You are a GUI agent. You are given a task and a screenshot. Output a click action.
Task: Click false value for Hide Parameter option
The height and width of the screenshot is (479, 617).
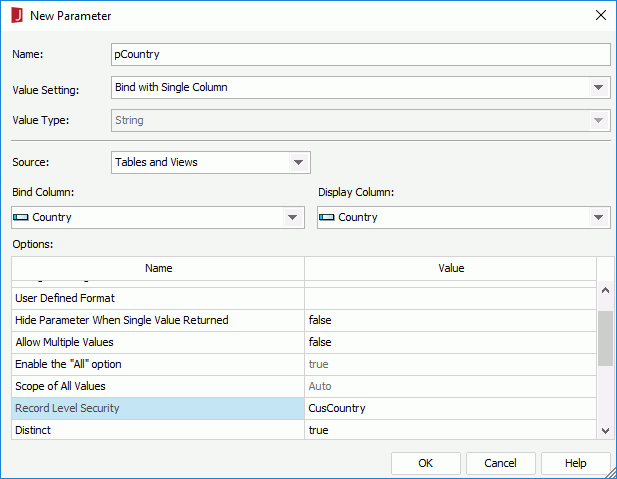(x=451, y=320)
